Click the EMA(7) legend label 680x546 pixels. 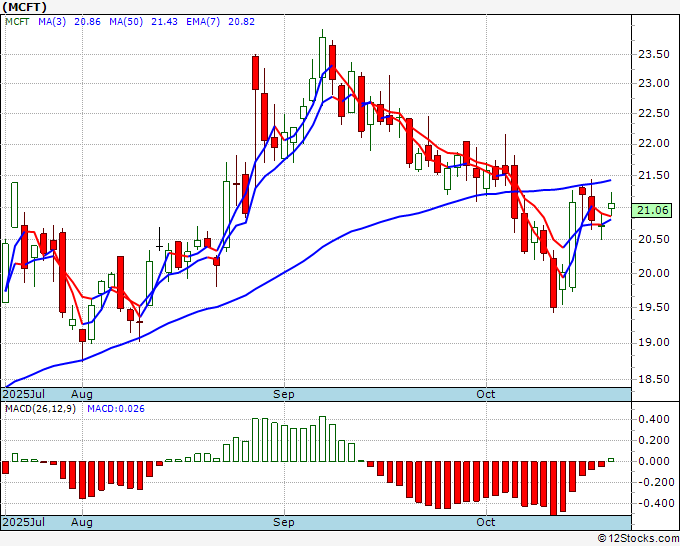(x=203, y=22)
